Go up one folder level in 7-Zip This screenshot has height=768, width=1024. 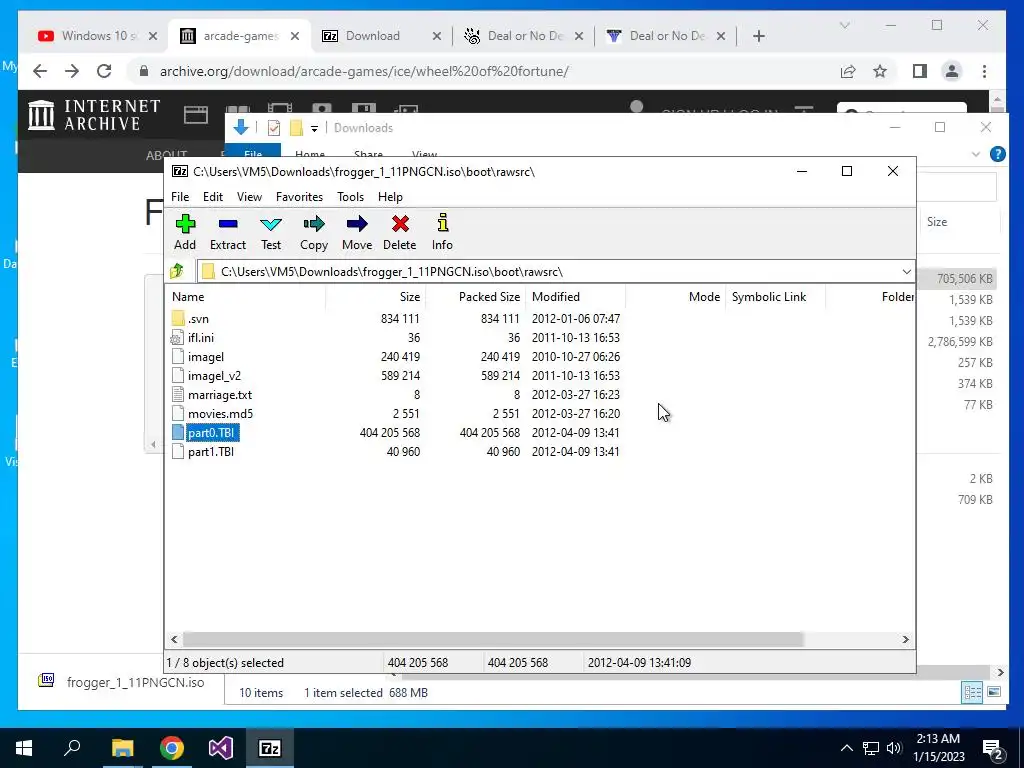[x=177, y=271]
